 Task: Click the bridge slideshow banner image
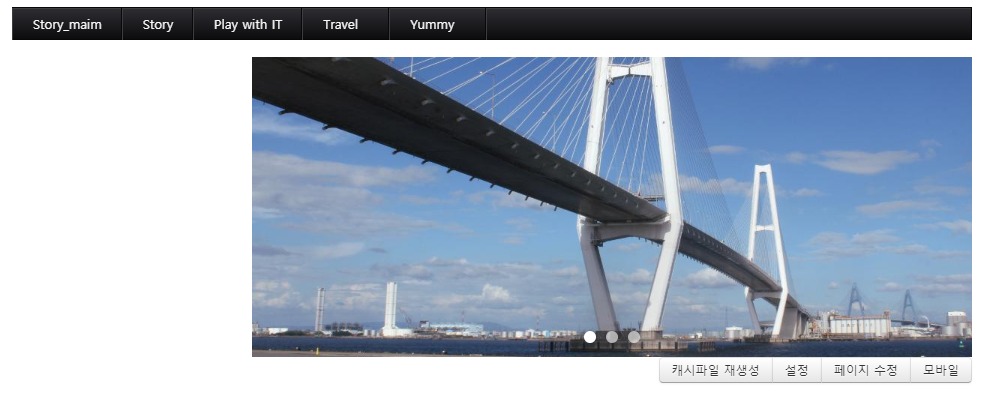point(612,207)
